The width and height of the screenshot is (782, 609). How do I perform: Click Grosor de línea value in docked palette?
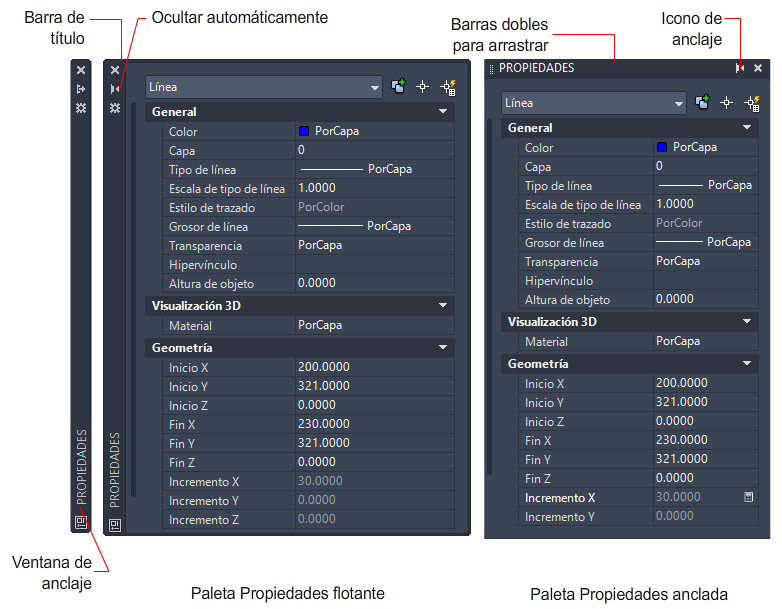[x=706, y=242]
